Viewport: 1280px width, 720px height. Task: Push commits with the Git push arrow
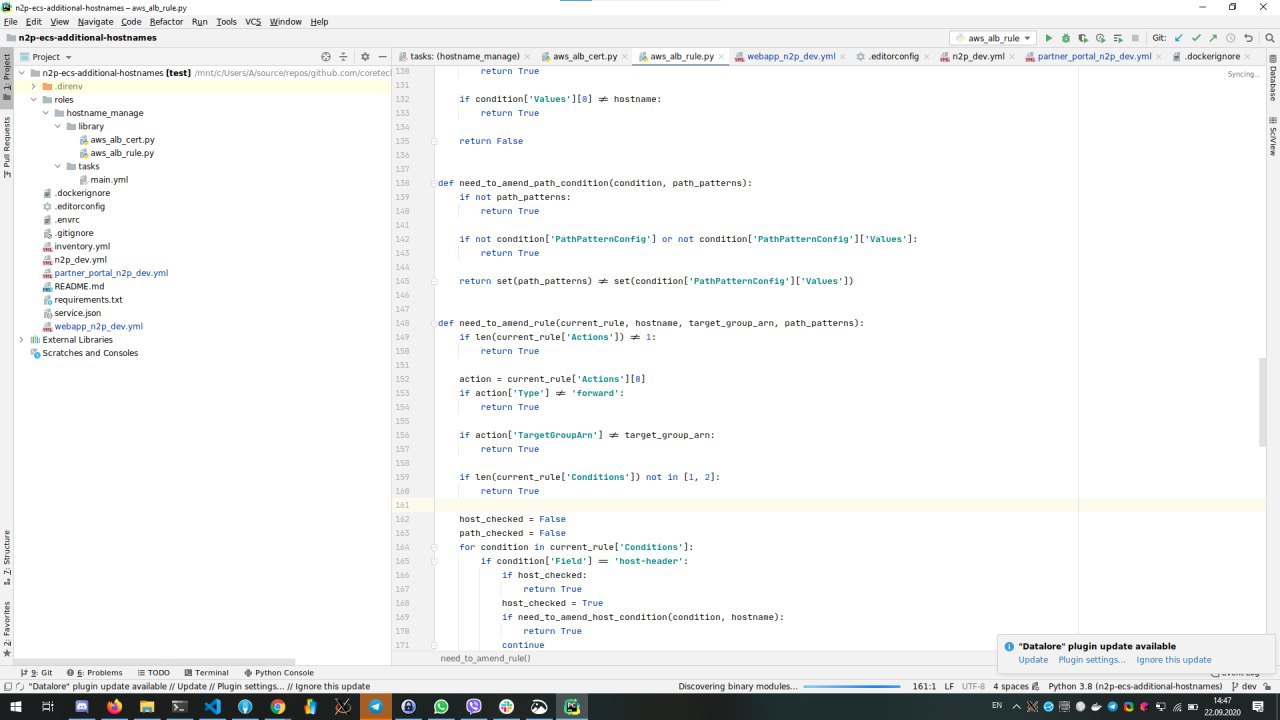1213,38
